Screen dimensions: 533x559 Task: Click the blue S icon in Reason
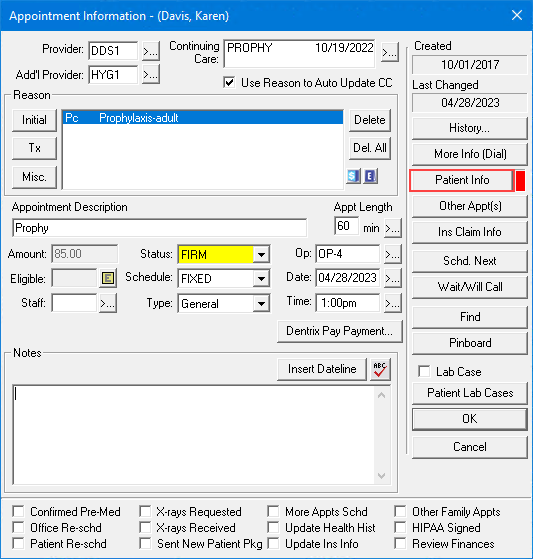[x=353, y=176]
